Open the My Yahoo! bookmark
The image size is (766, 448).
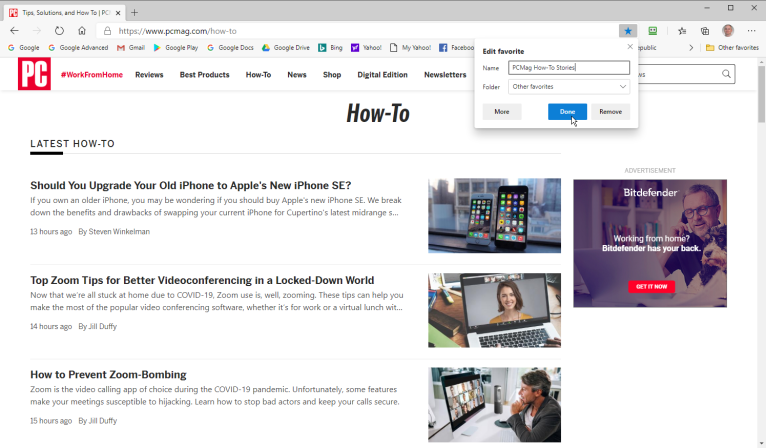pos(410,47)
